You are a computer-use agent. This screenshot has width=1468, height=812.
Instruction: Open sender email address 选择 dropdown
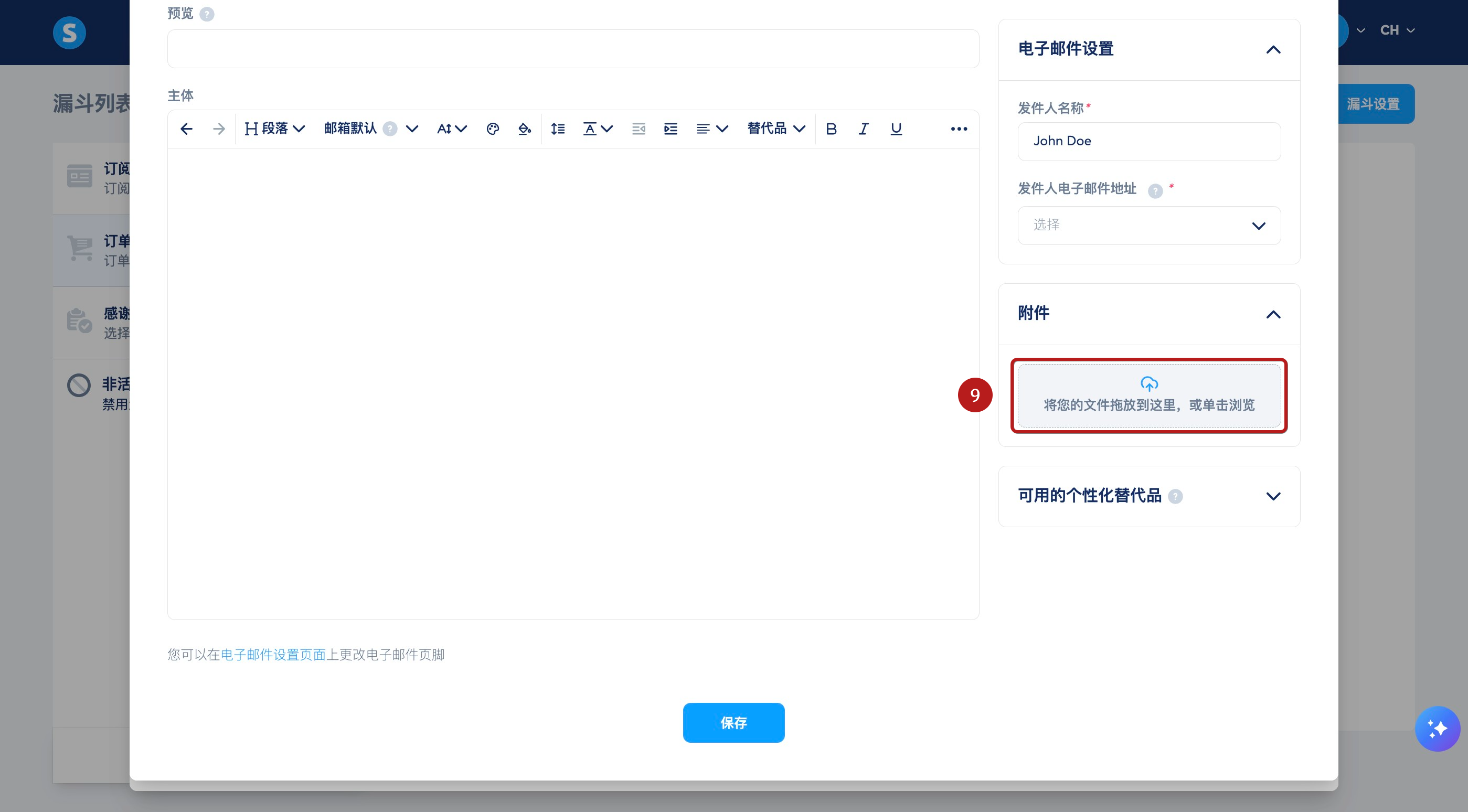(x=1148, y=226)
